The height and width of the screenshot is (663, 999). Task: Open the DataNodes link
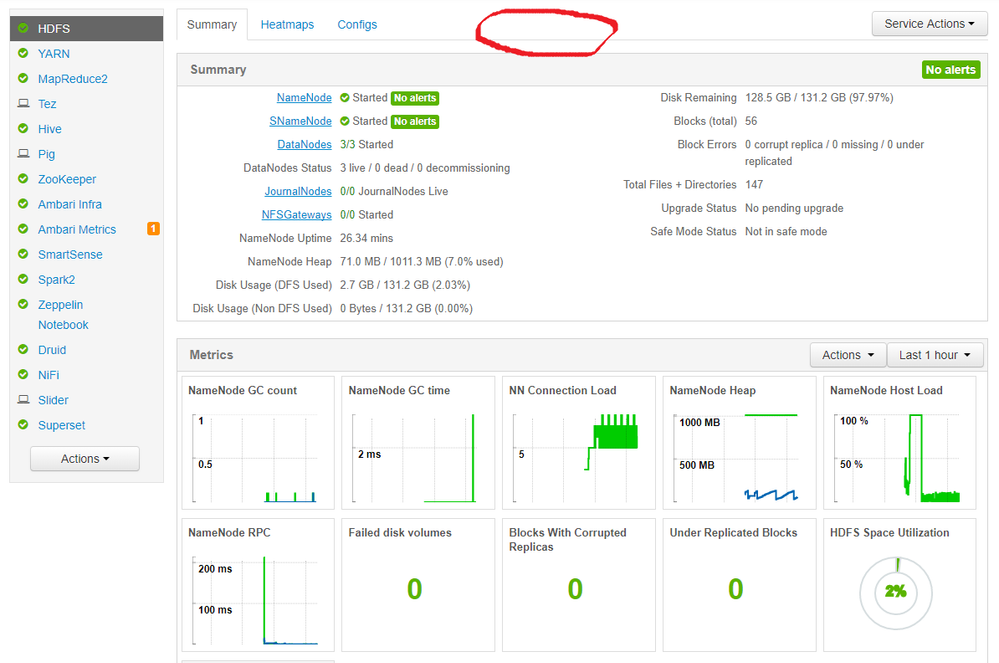pyautogui.click(x=305, y=145)
